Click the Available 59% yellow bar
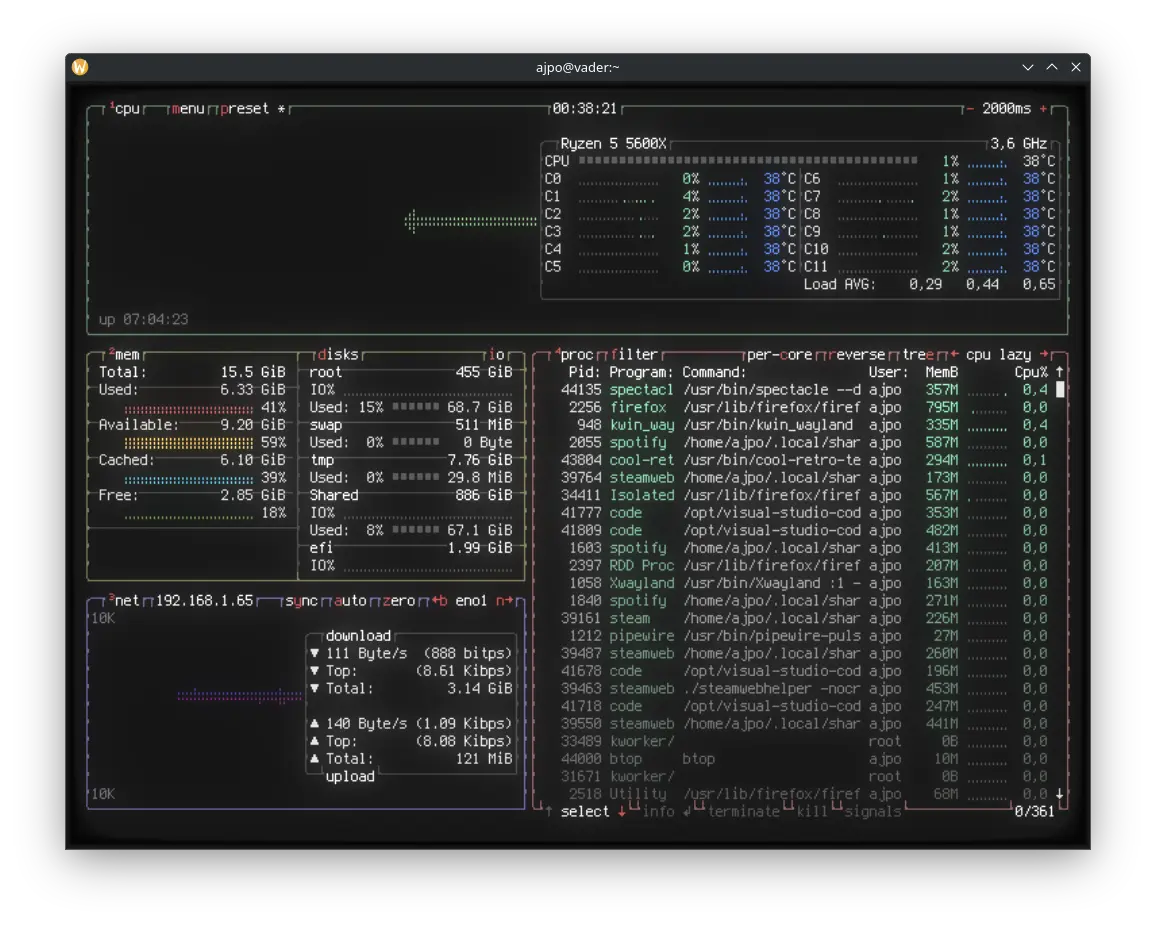 coord(189,443)
